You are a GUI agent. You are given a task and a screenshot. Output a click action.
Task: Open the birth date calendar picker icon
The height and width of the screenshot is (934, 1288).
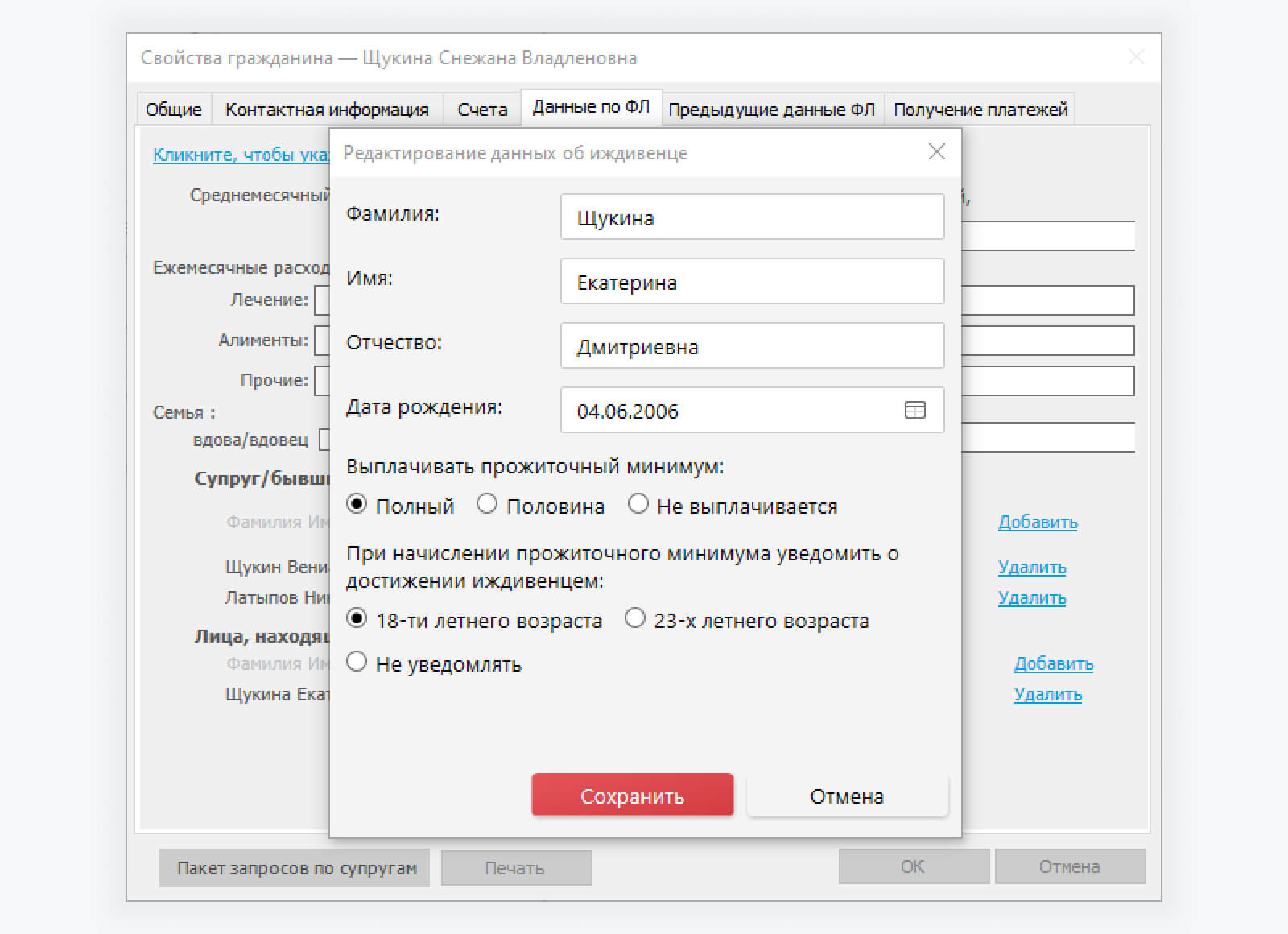915,410
